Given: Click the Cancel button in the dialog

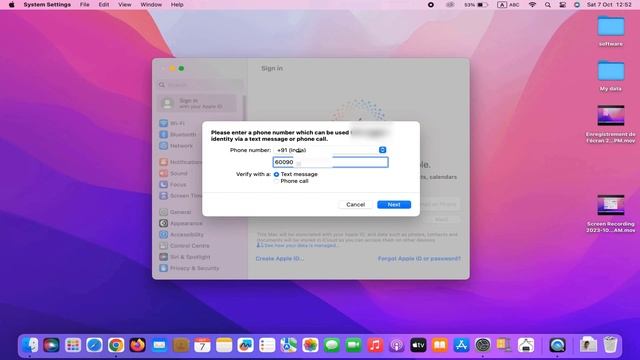Looking at the screenshot, I should [x=356, y=204].
